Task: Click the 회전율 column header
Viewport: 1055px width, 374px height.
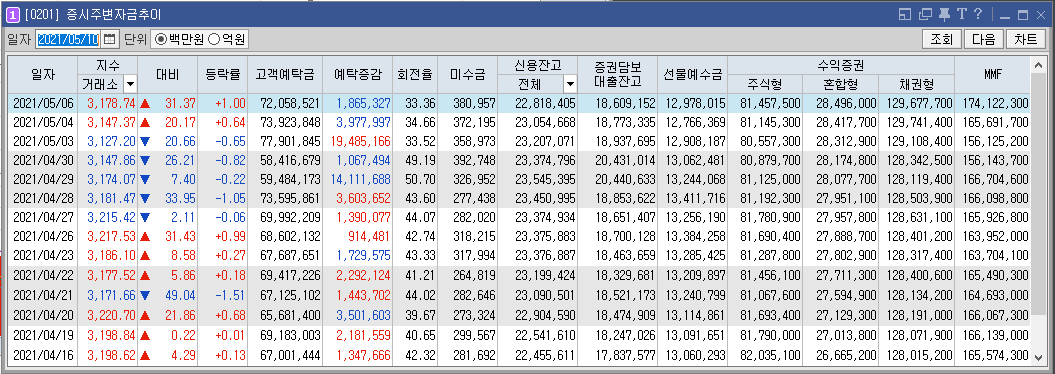Action: click(414, 75)
